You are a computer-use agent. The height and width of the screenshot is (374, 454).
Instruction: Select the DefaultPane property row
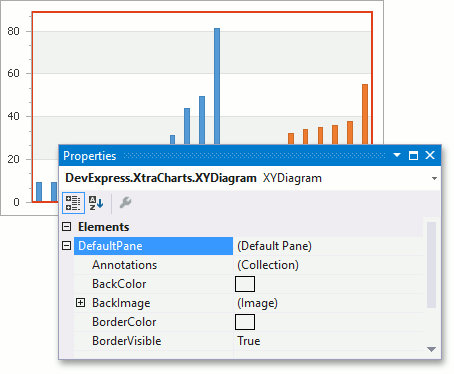pyautogui.click(x=153, y=246)
